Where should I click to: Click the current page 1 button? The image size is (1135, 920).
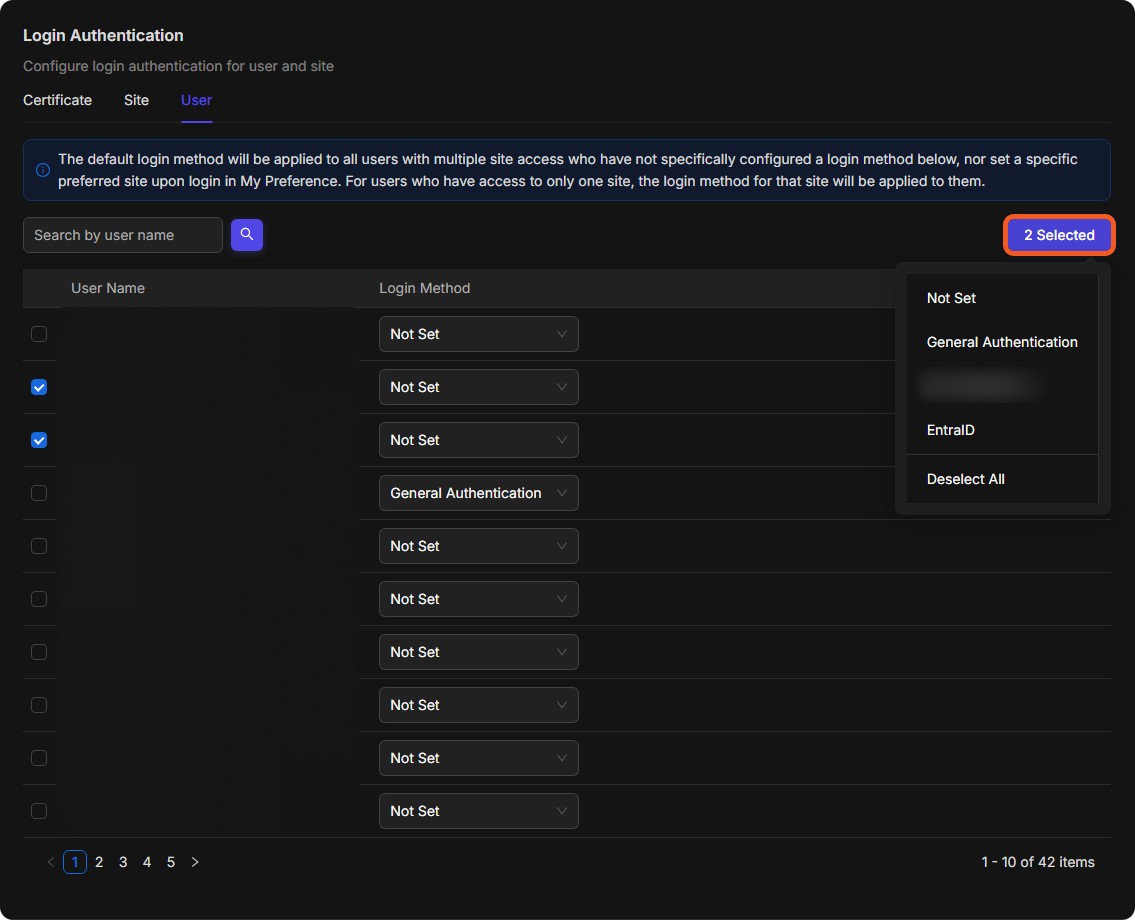(x=75, y=862)
